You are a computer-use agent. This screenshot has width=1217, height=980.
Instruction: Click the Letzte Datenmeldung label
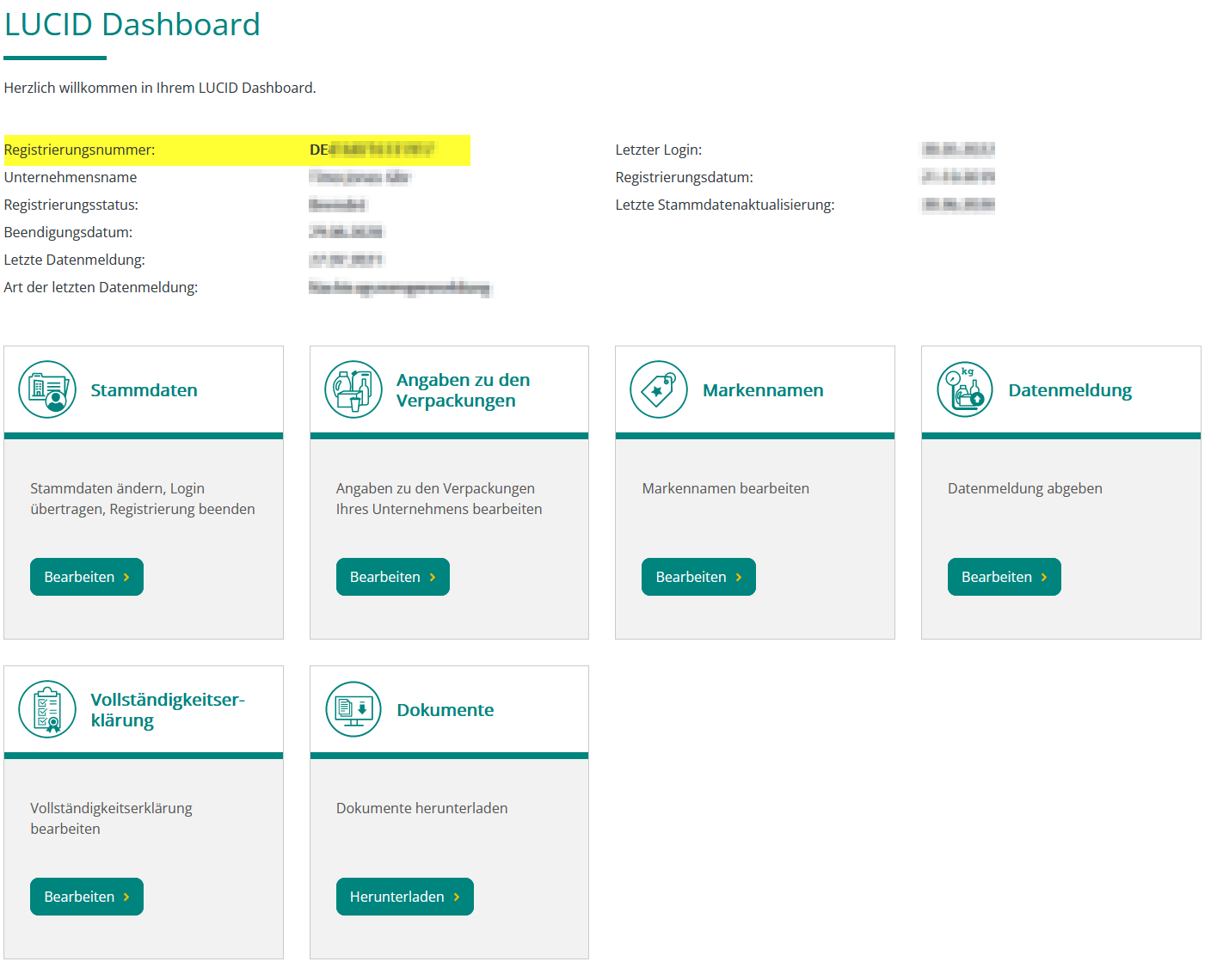pos(75,260)
